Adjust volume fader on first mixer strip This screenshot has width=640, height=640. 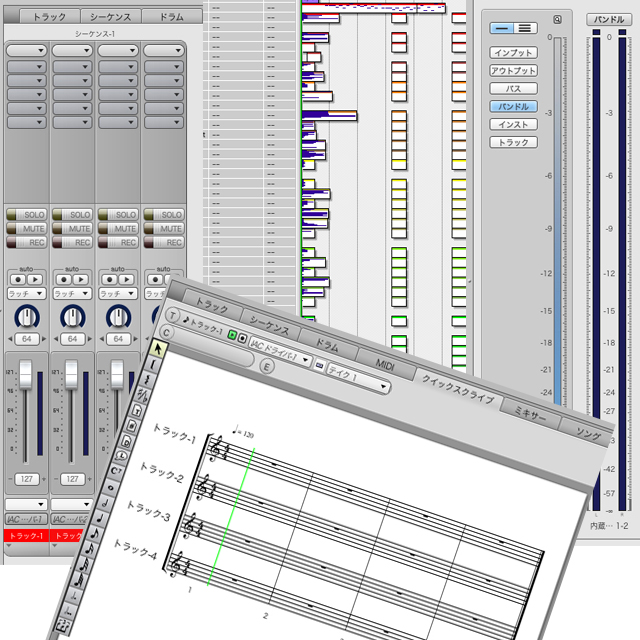coord(26,374)
